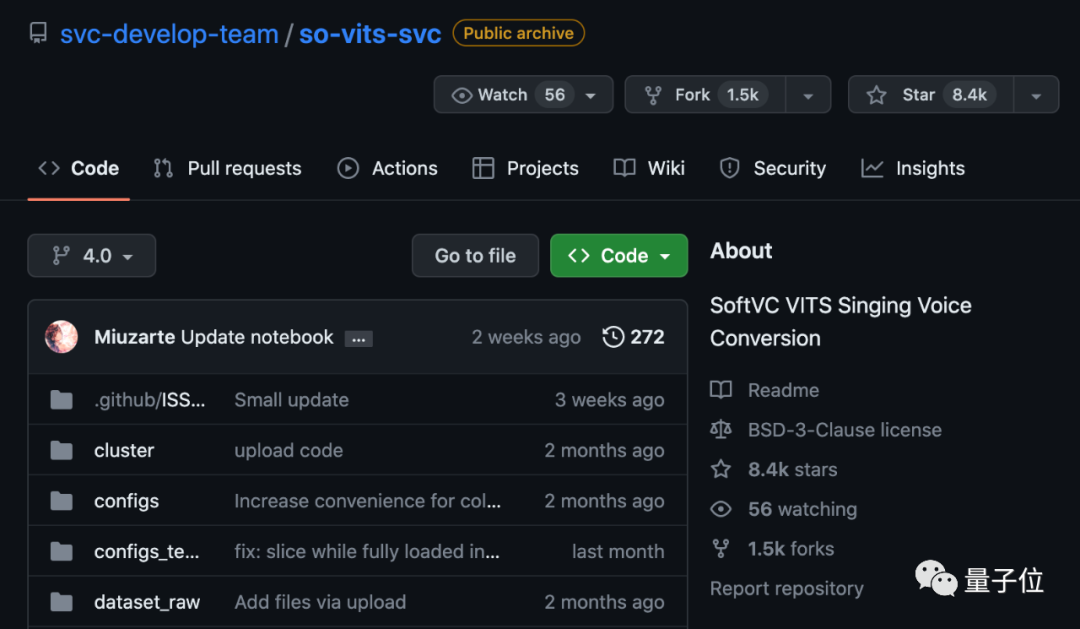The image size is (1080, 629).
Task: Expand the green Code dropdown
Action: (619, 256)
